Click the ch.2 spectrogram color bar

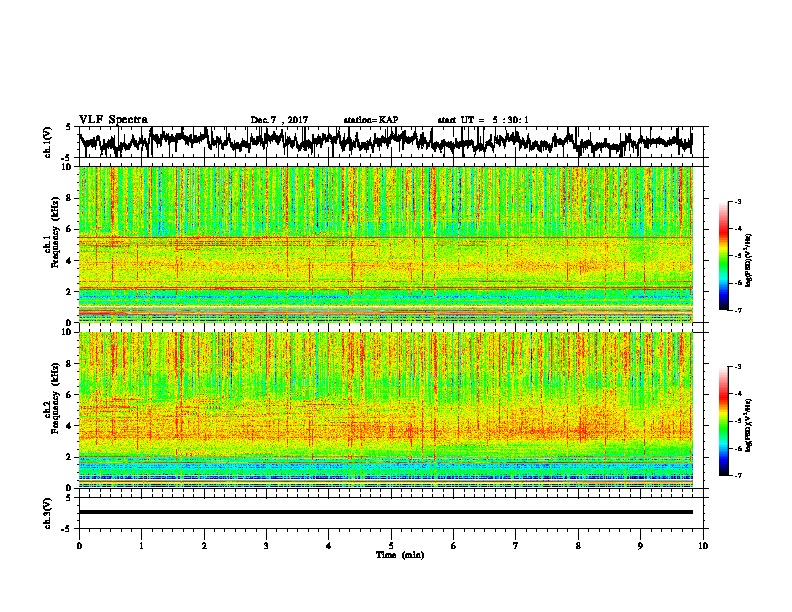(x=723, y=421)
